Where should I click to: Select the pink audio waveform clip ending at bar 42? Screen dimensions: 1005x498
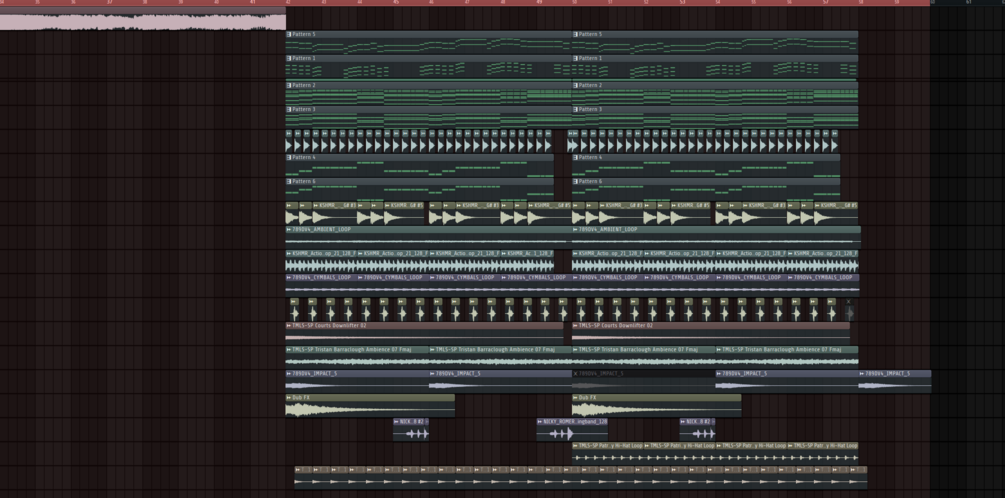click(142, 19)
